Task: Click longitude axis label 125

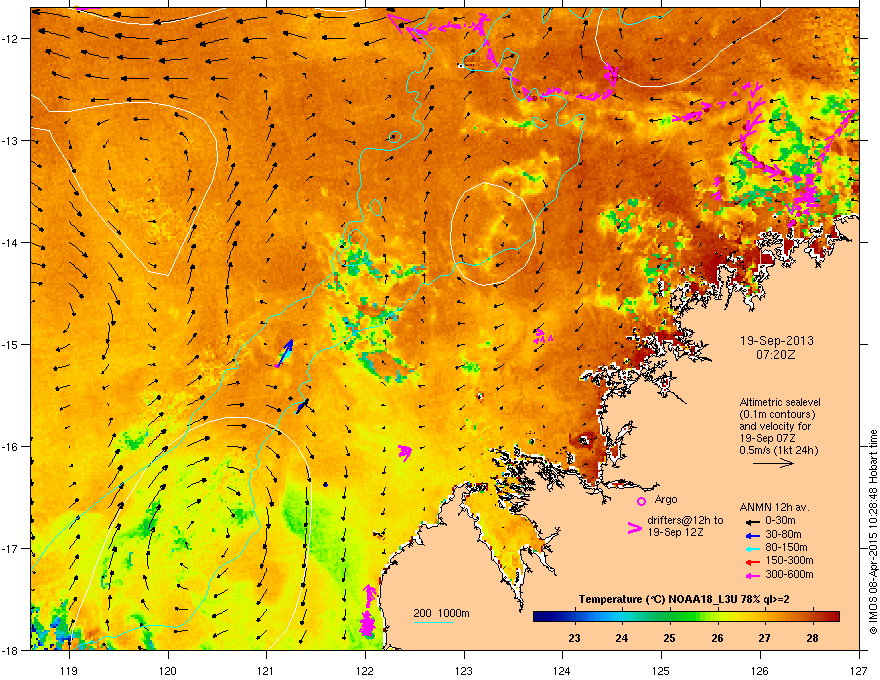Action: coord(661,670)
